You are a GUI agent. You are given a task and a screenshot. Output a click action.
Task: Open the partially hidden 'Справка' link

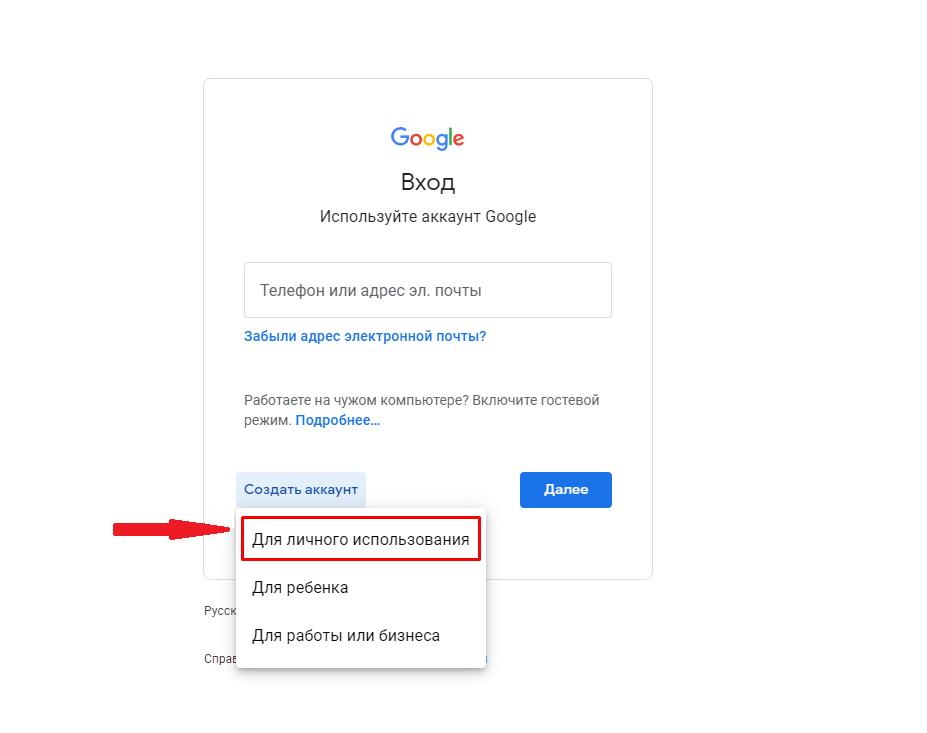[x=219, y=659]
